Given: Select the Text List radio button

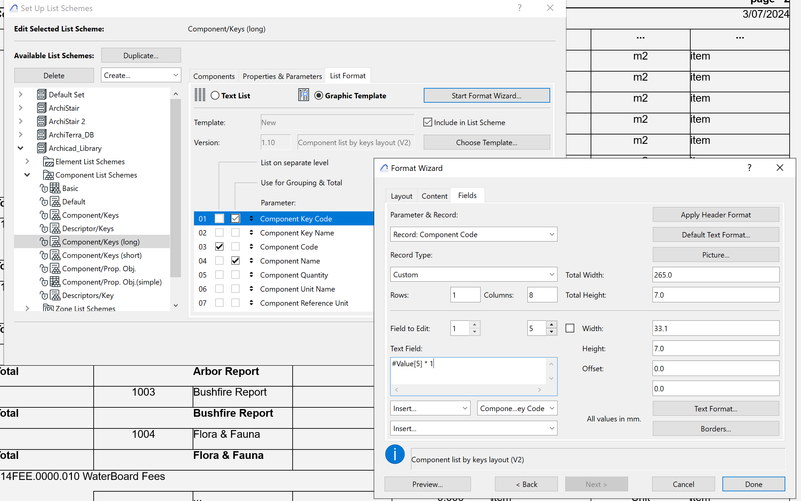Looking at the screenshot, I should coord(215,96).
